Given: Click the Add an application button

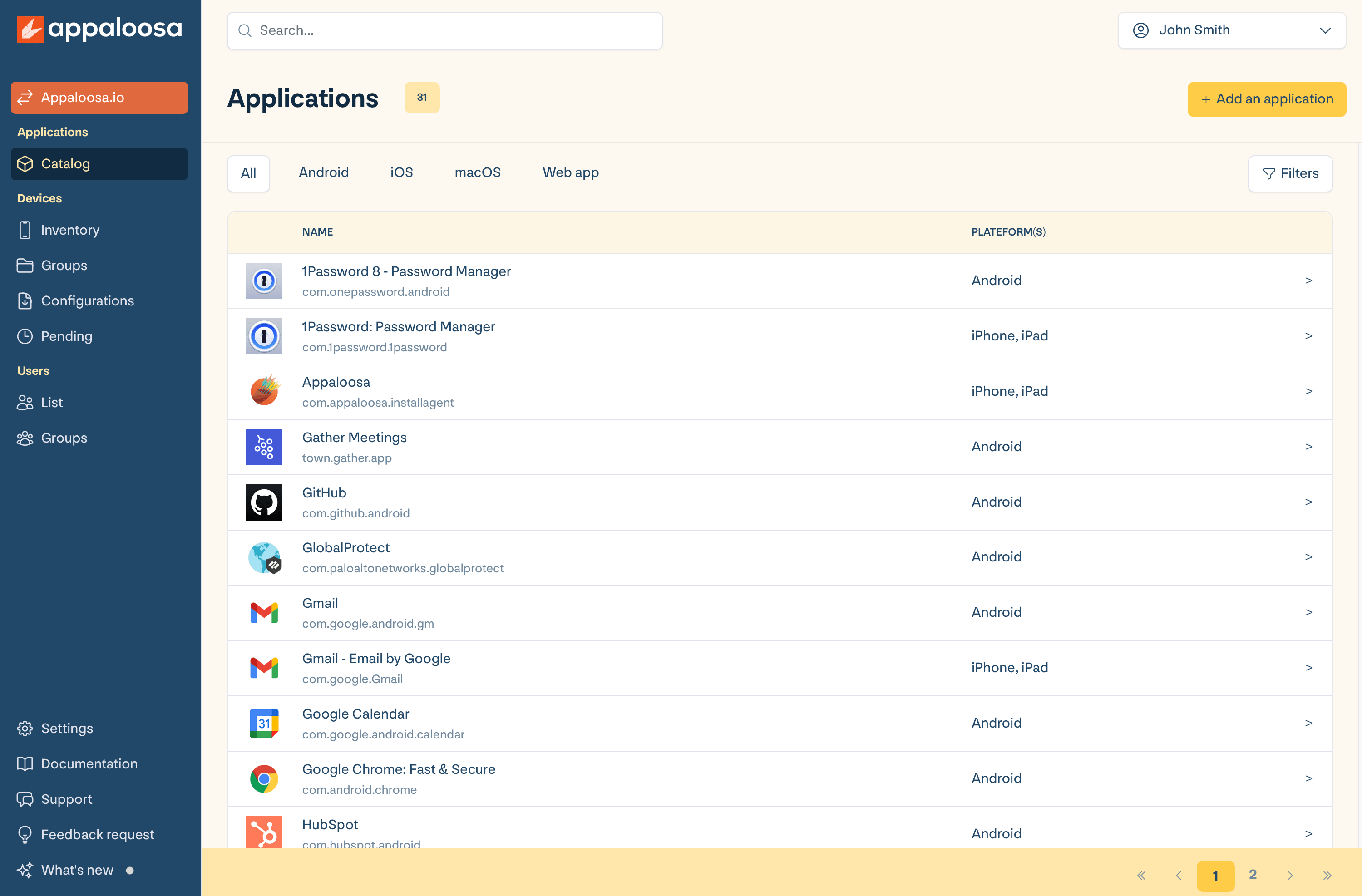Looking at the screenshot, I should (1266, 99).
